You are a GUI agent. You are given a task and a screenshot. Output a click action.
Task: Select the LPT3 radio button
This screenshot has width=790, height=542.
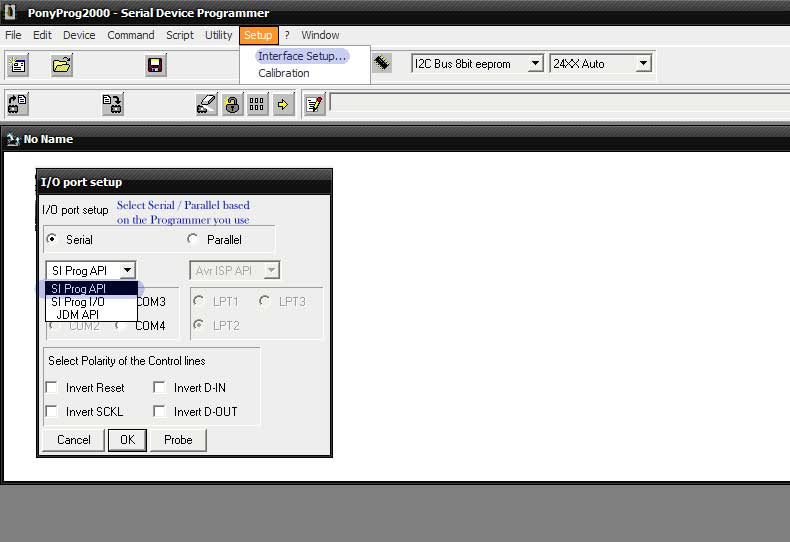[x=264, y=301]
